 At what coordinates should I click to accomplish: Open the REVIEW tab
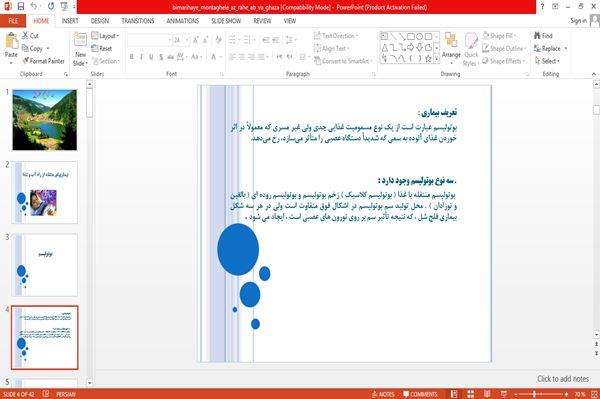point(262,21)
